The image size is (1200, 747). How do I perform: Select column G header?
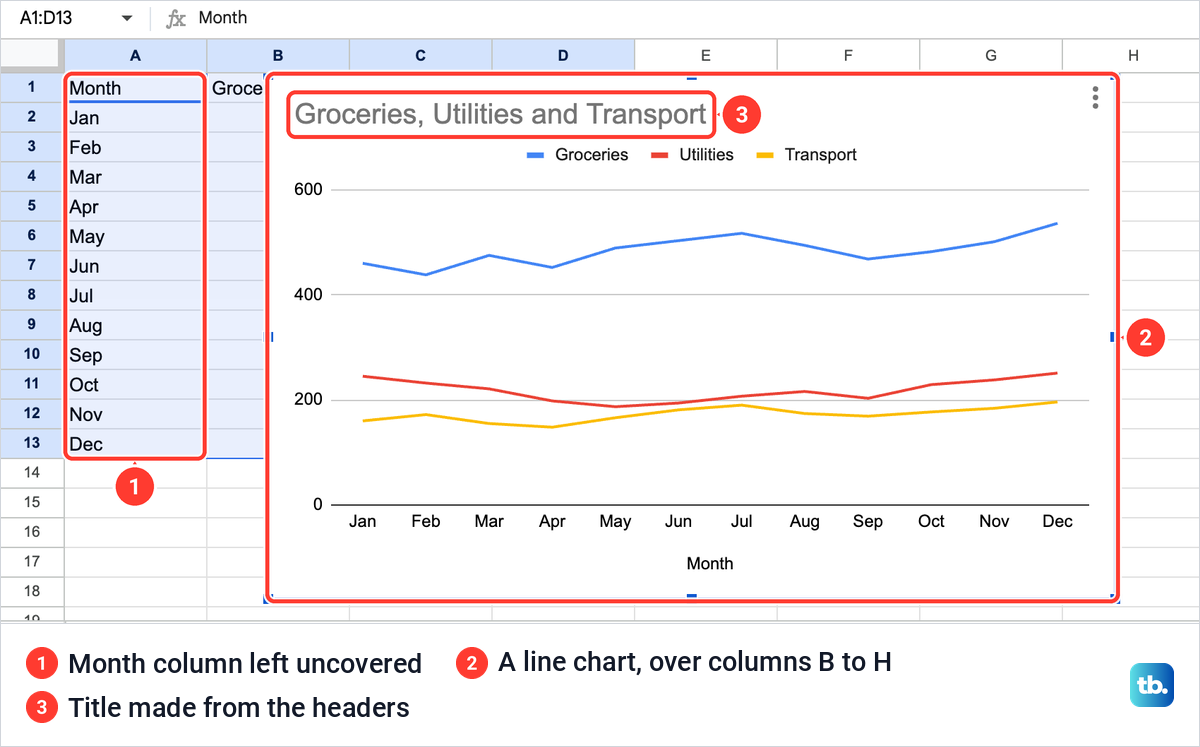(x=991, y=56)
